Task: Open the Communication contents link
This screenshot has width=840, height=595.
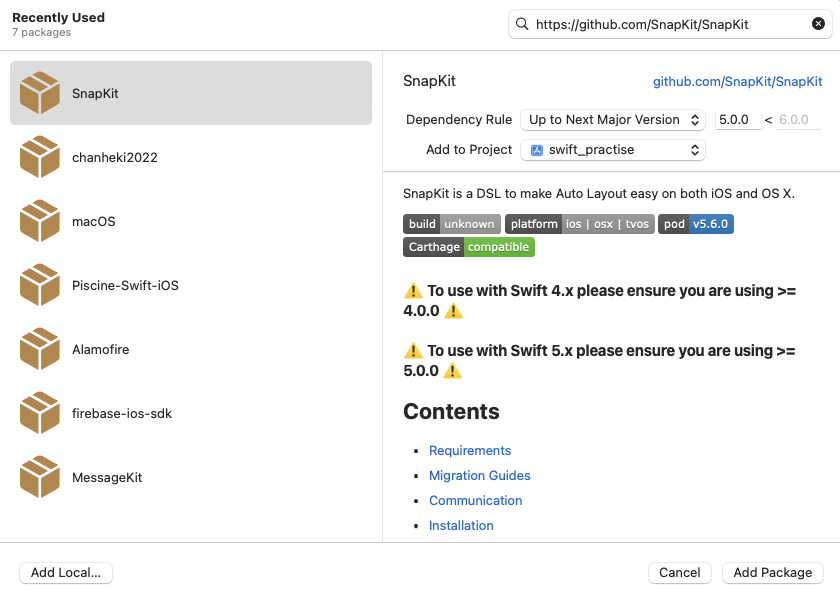Action: point(476,500)
